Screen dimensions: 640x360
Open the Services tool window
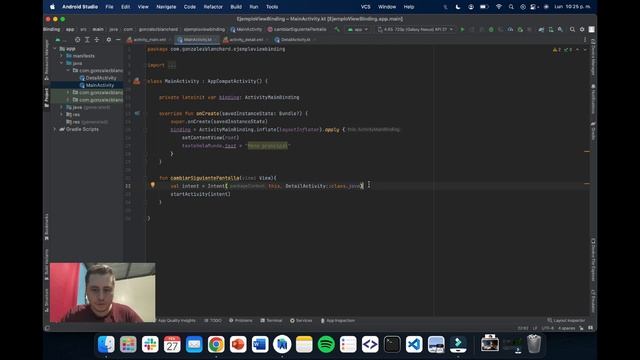tap(301, 320)
